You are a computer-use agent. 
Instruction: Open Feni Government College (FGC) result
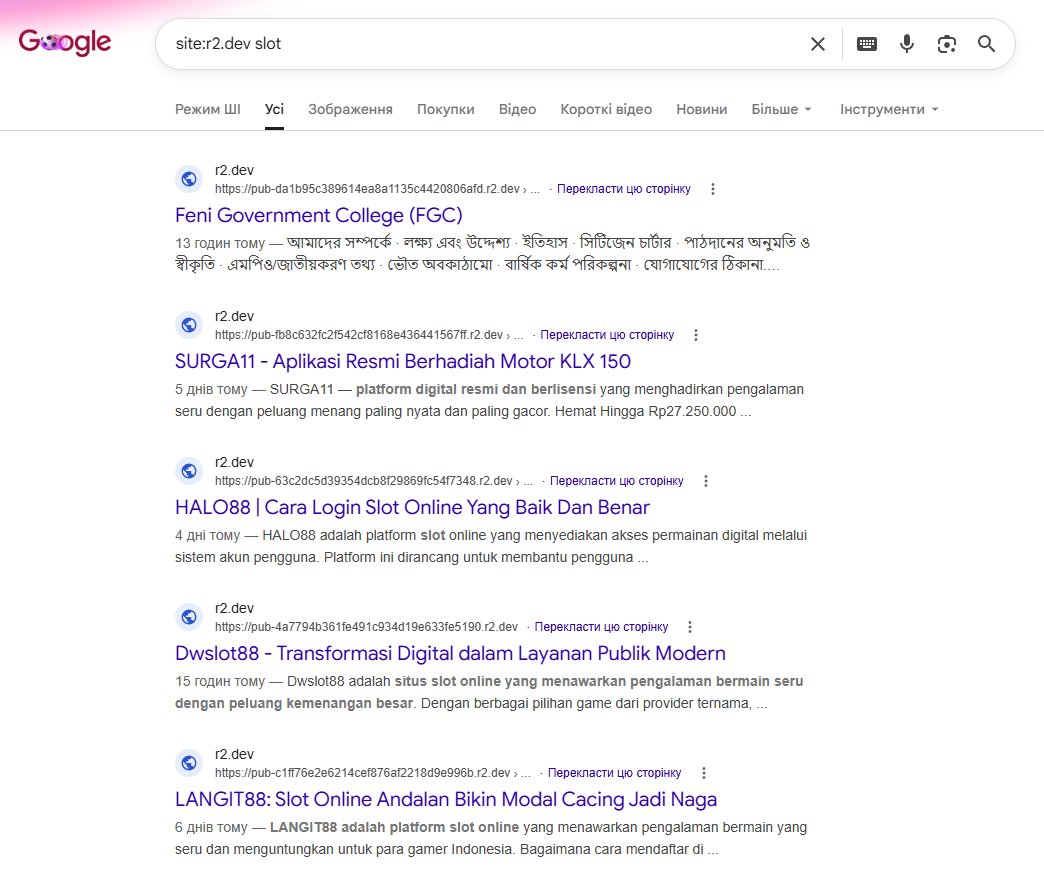tap(318, 215)
